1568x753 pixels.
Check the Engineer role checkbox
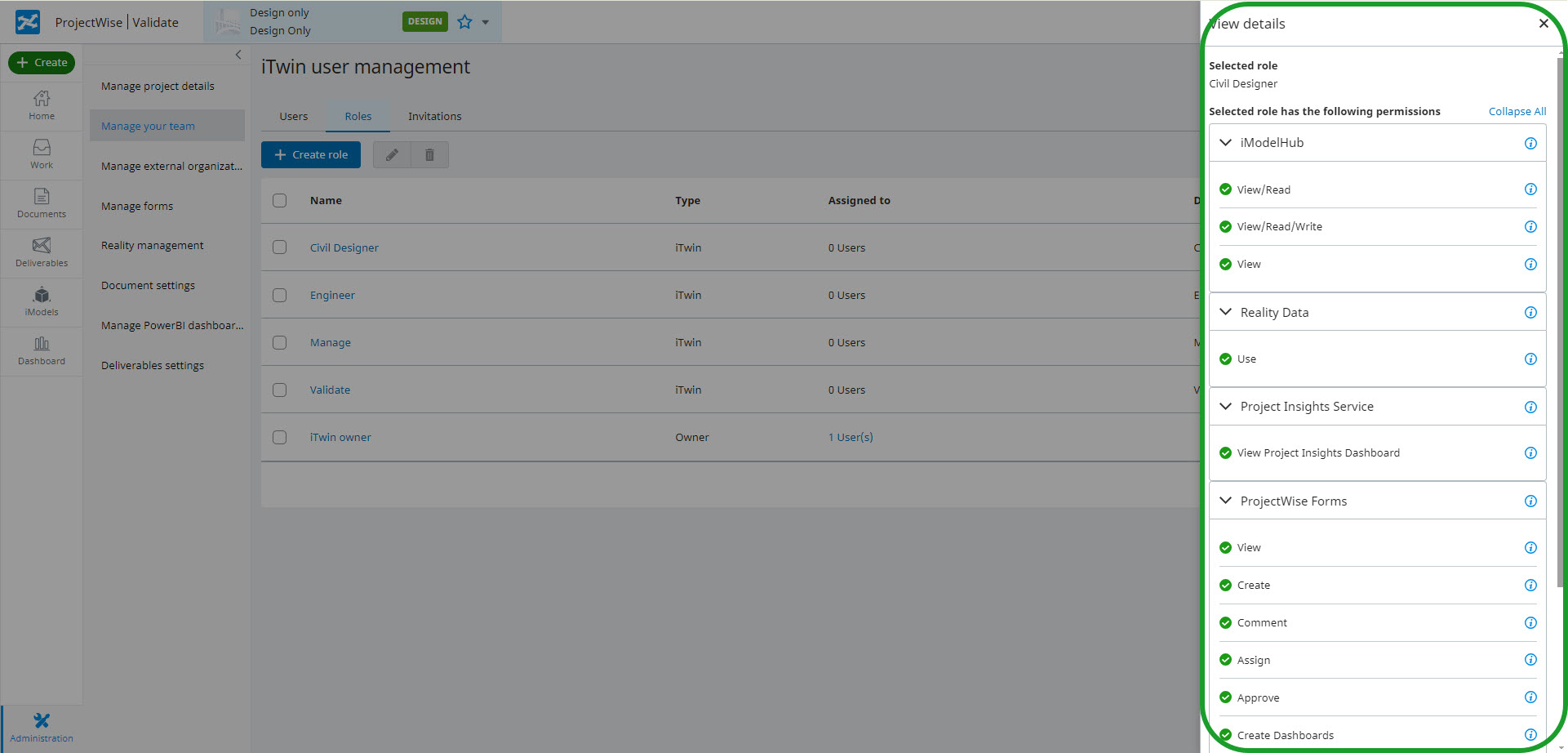280,295
